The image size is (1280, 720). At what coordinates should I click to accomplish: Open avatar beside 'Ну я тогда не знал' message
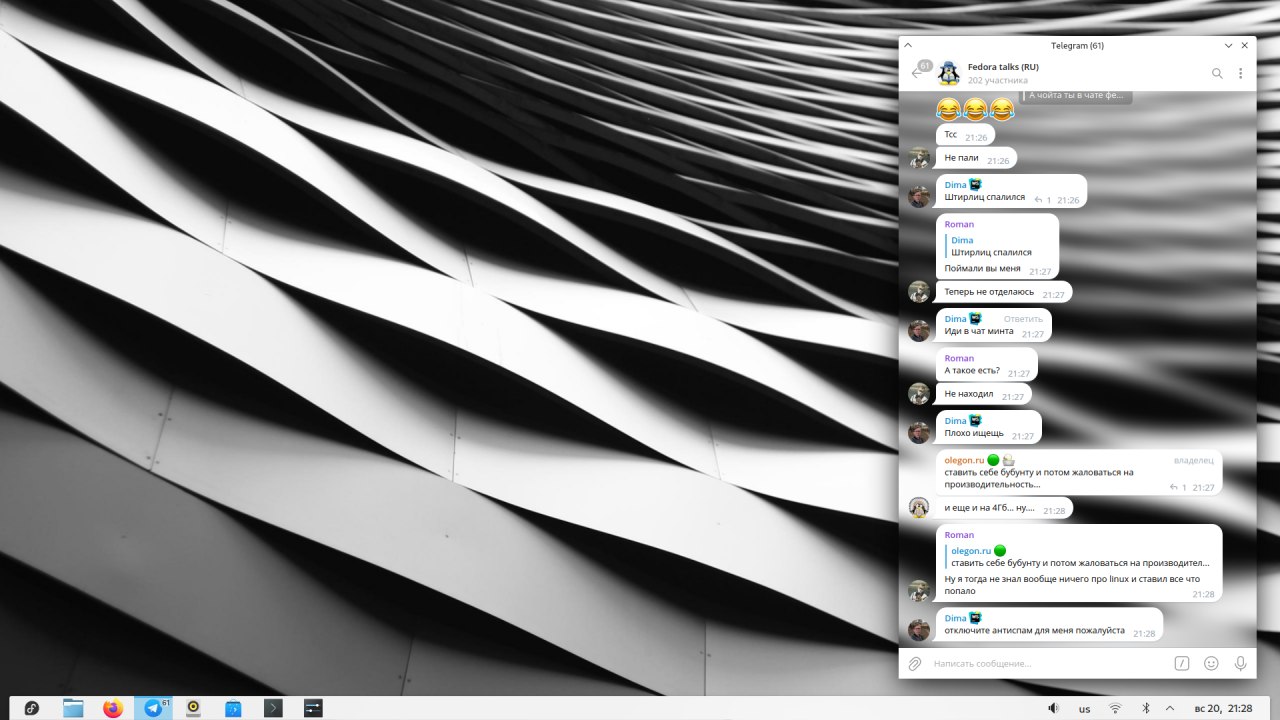coord(919,591)
